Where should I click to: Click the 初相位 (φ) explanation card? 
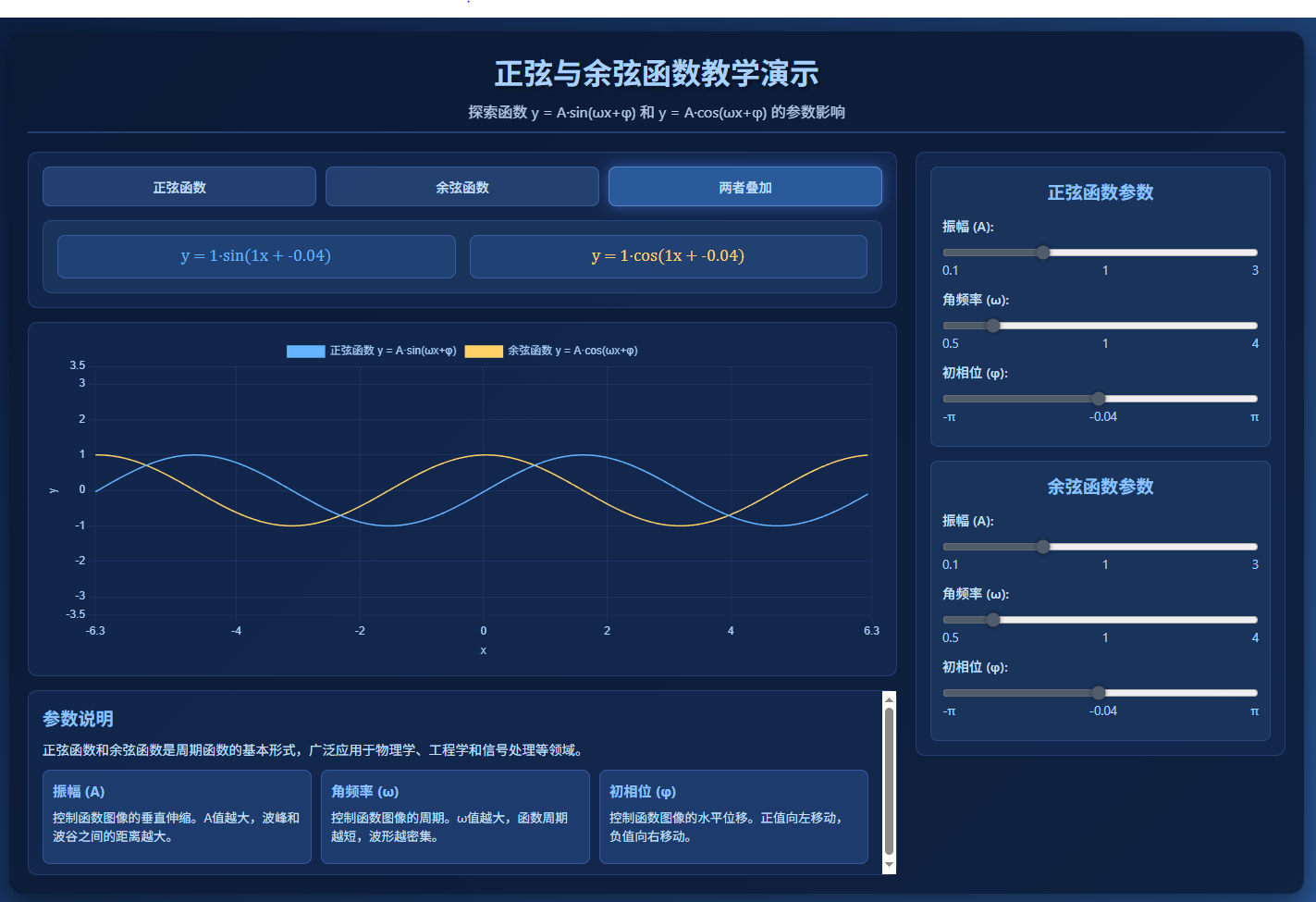(x=733, y=817)
